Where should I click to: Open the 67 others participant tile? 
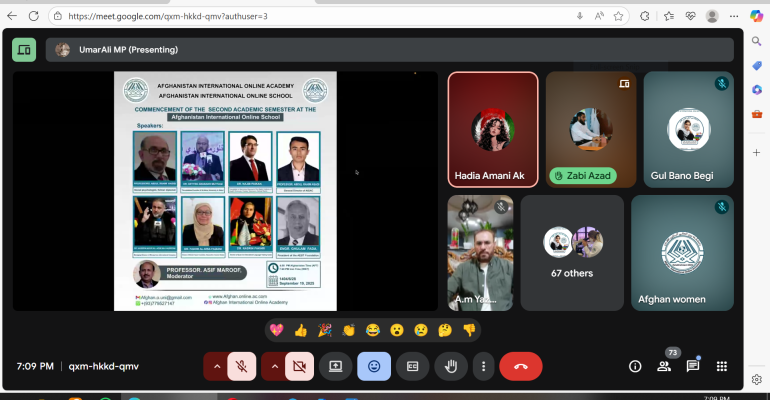tap(572, 252)
